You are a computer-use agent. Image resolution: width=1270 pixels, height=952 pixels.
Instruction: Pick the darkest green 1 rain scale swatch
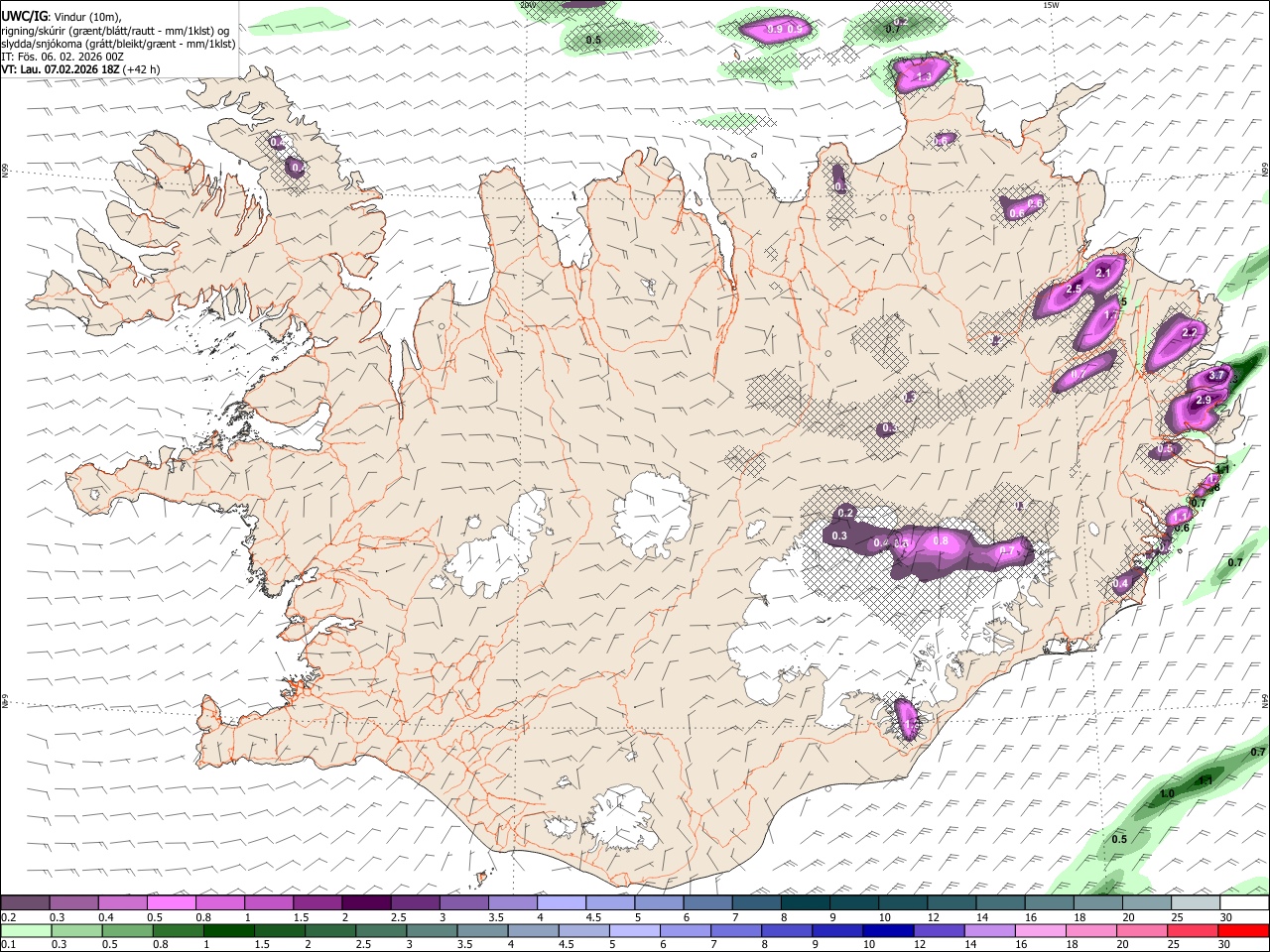click(229, 930)
